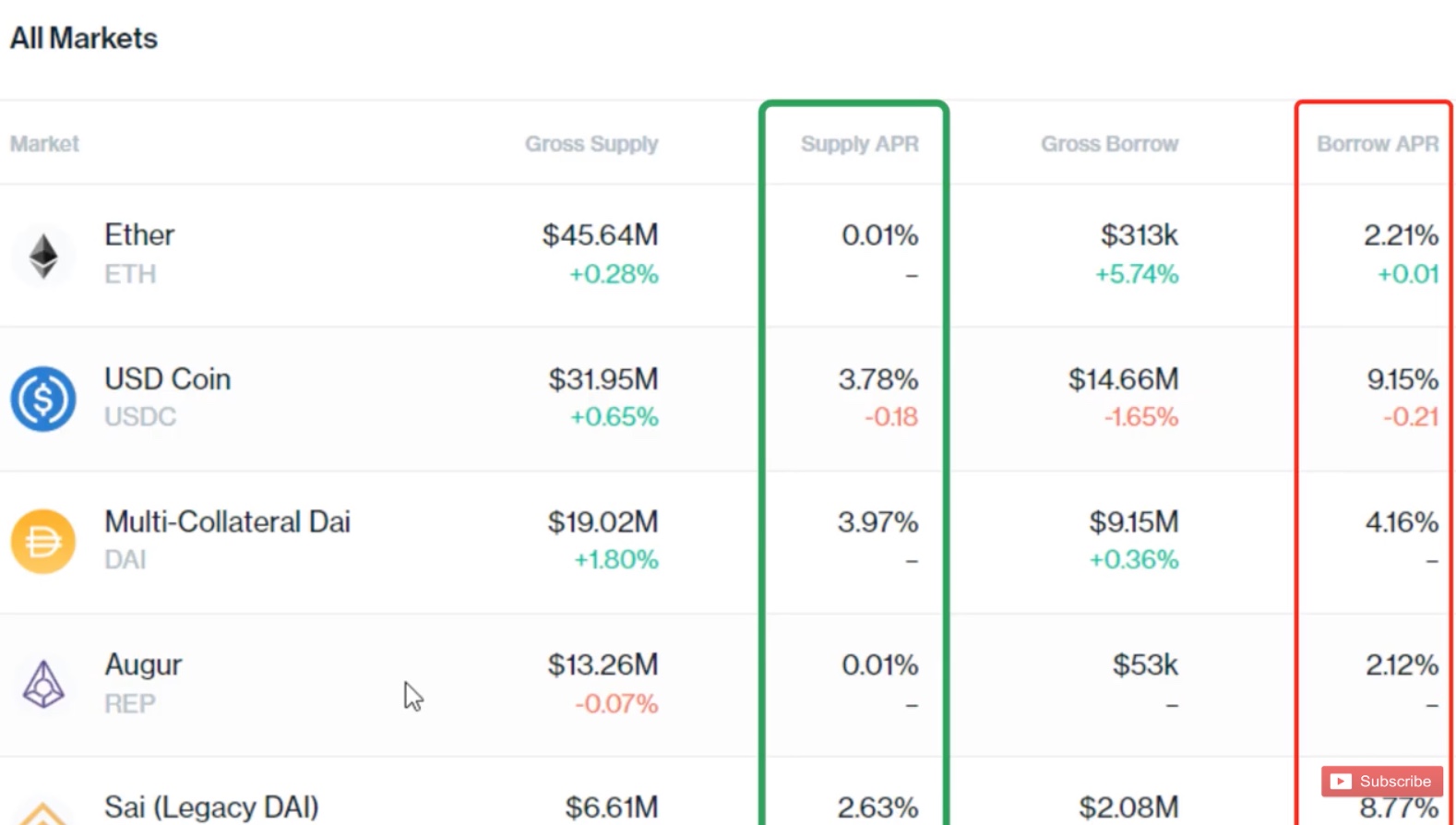Click the DAI ticker symbol
The width and height of the screenshot is (1456, 825).
click(x=125, y=560)
